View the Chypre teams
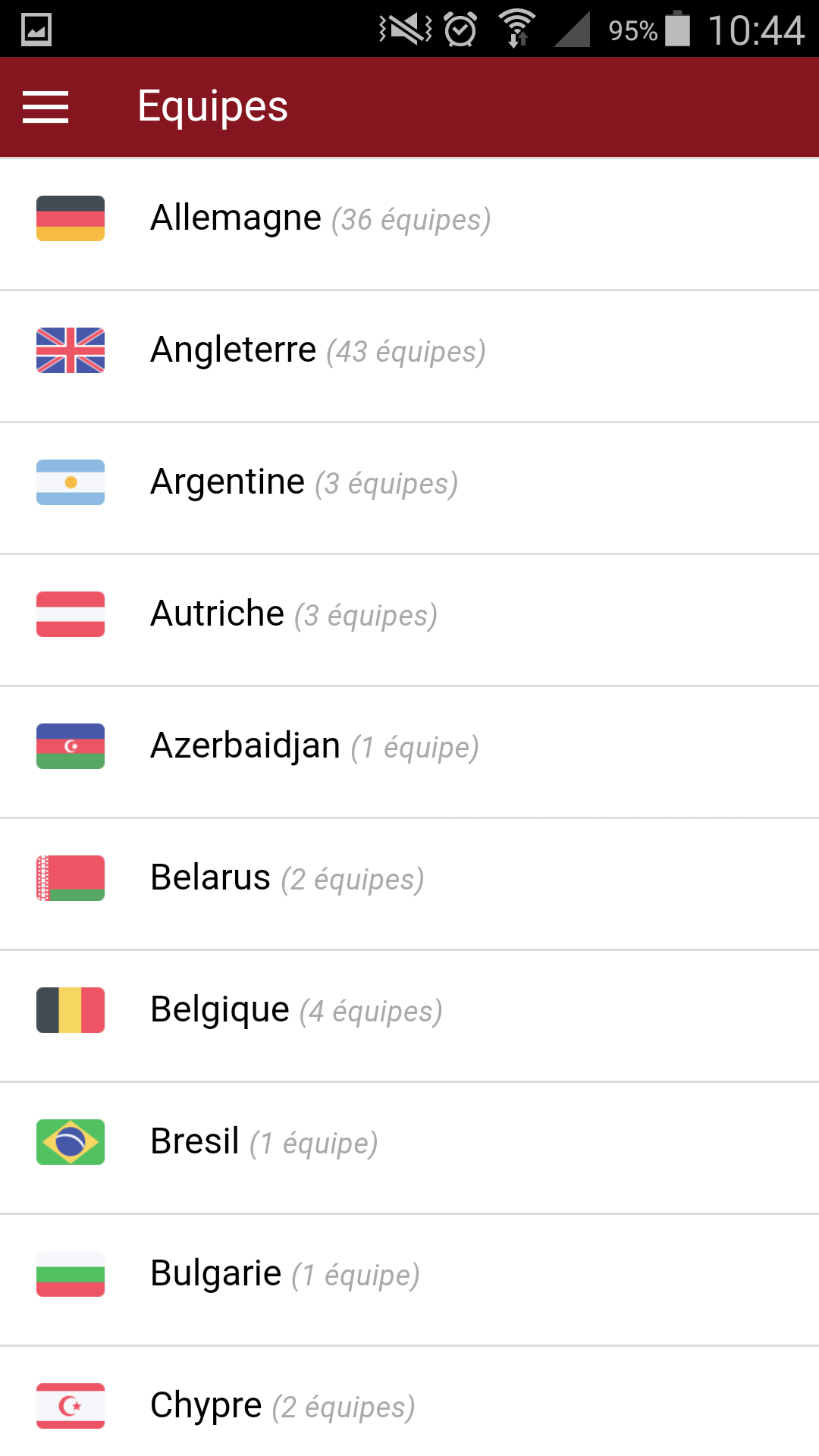This screenshot has height=1456, width=819. (x=409, y=1401)
